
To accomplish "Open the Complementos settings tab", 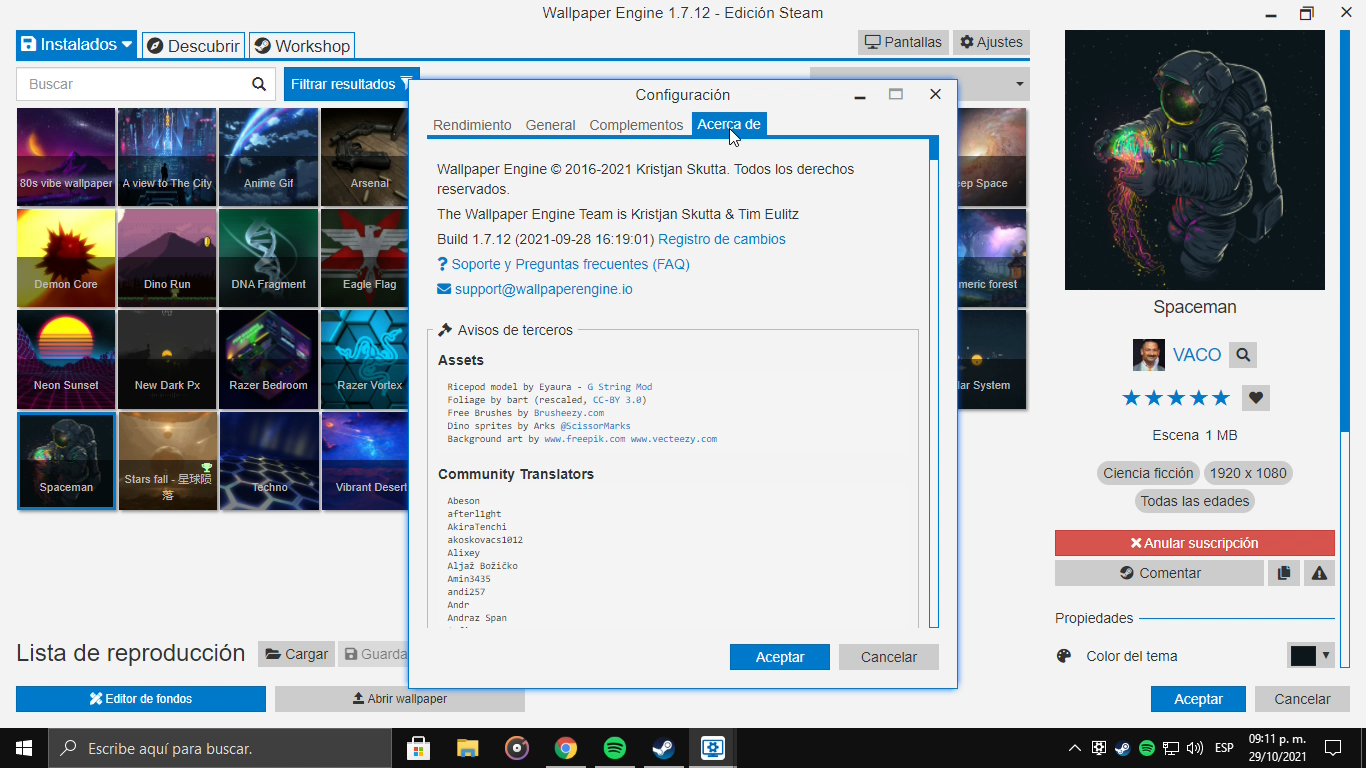I will [636, 125].
